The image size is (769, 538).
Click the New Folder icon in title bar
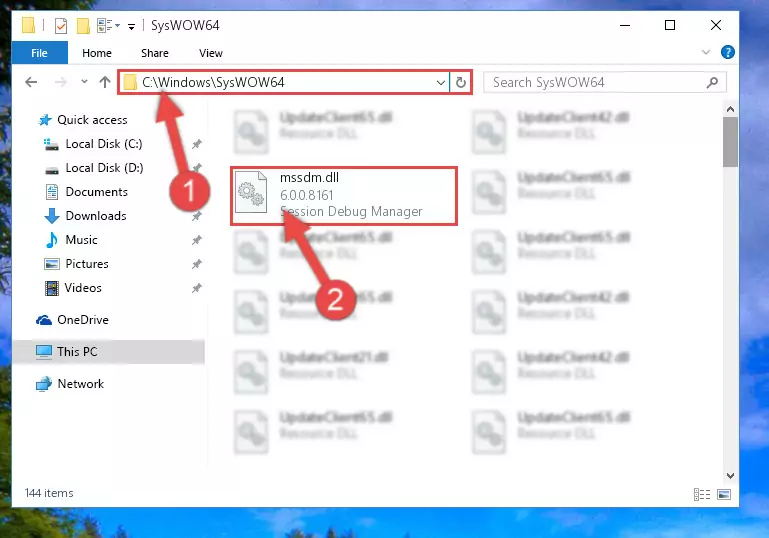point(83,26)
